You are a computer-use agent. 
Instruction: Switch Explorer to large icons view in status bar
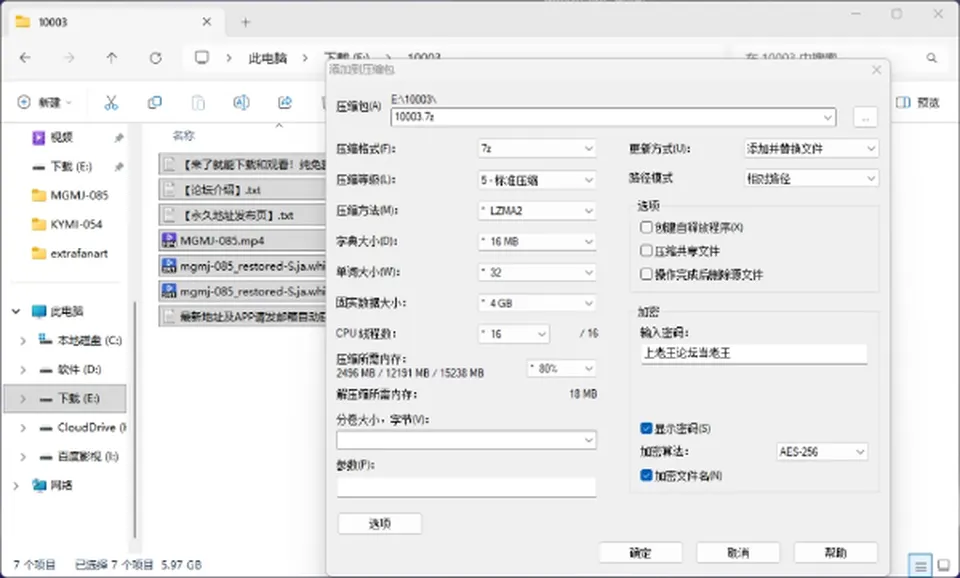tap(944, 565)
